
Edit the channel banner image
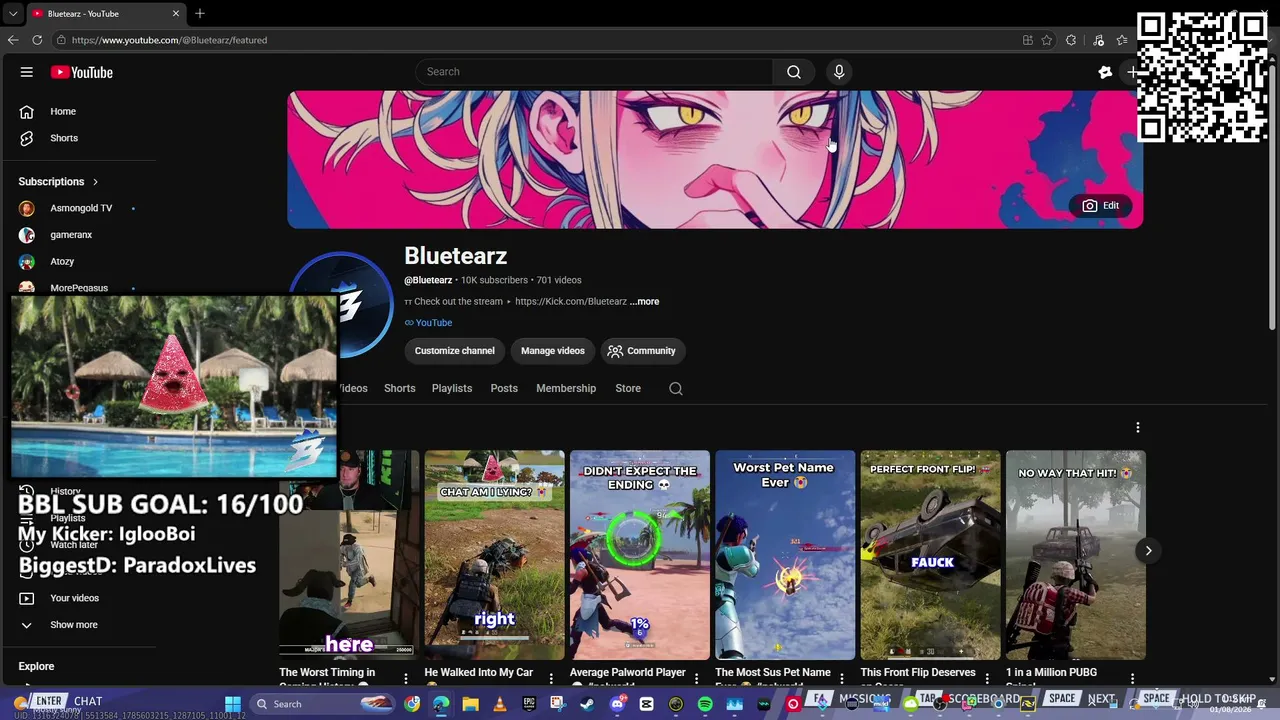click(x=1100, y=206)
